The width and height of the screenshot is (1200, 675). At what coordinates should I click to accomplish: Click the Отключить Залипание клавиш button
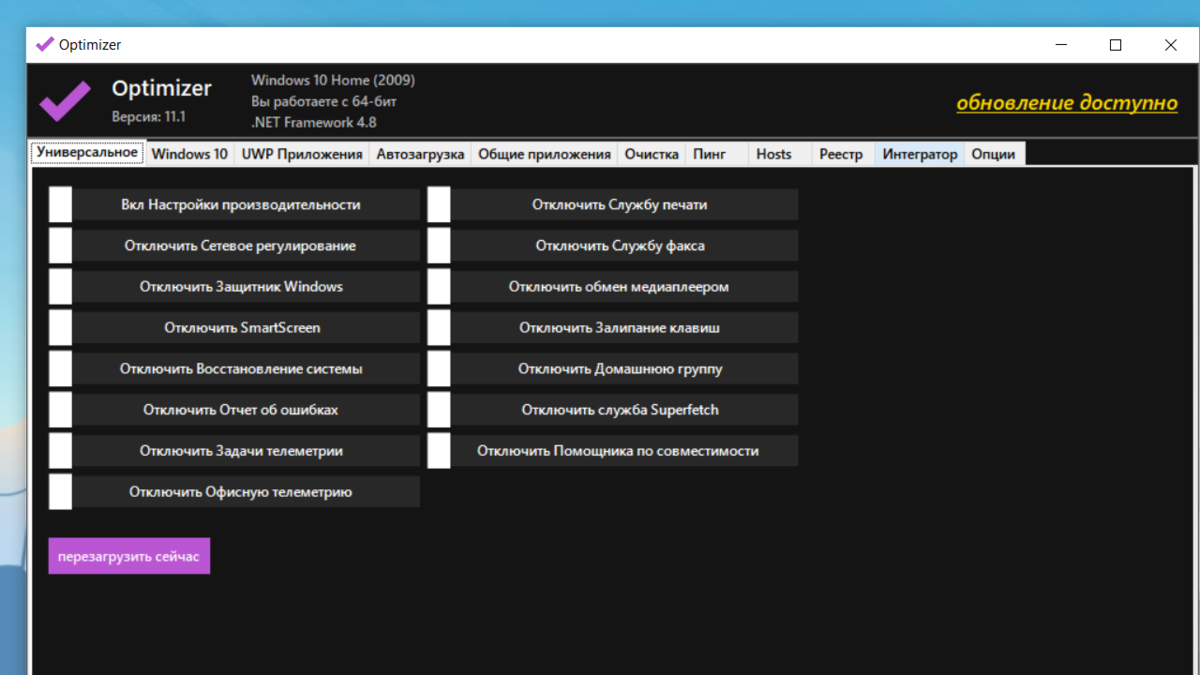click(624, 328)
